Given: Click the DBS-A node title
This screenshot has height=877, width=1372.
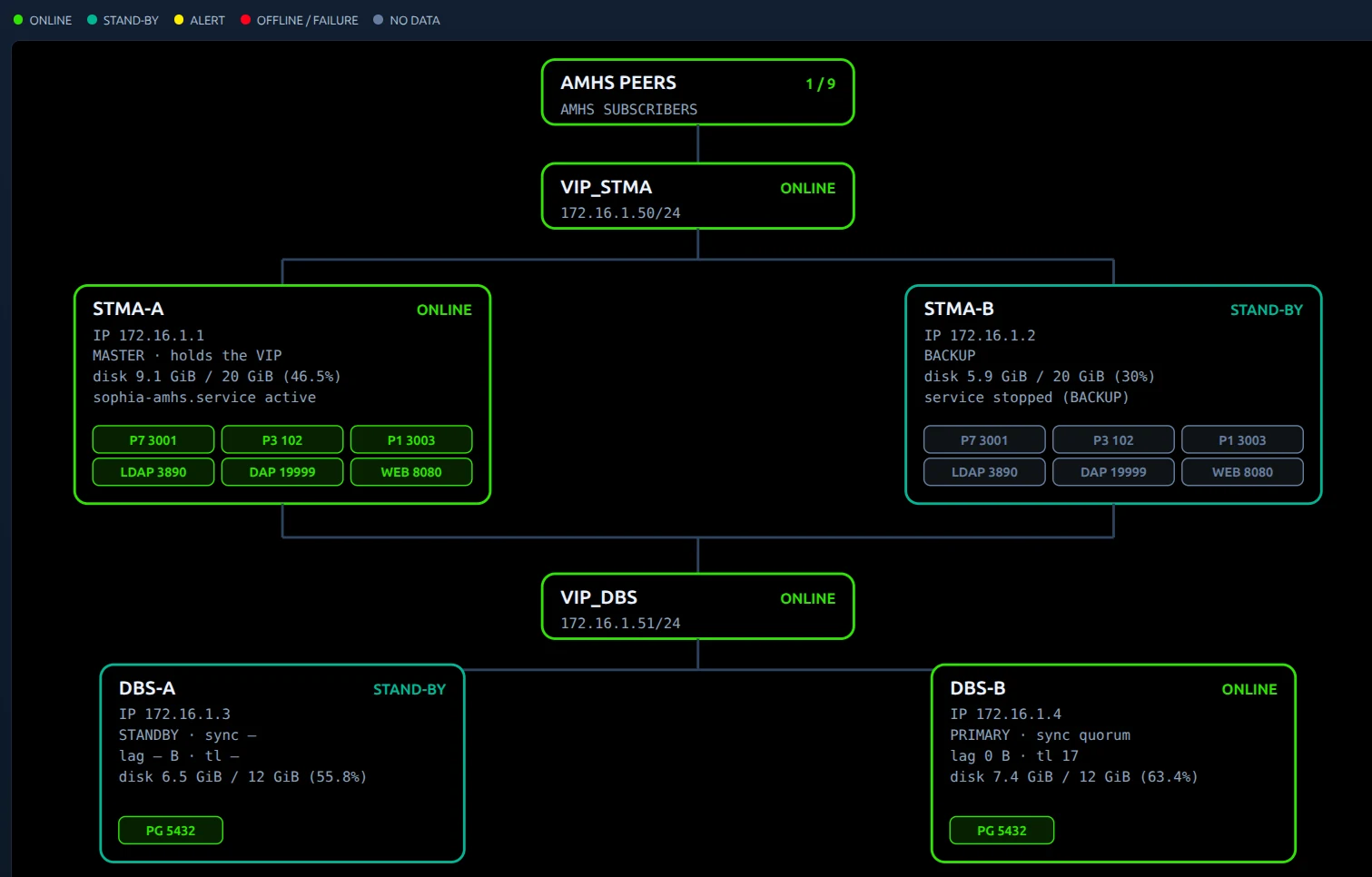Looking at the screenshot, I should click(x=147, y=688).
